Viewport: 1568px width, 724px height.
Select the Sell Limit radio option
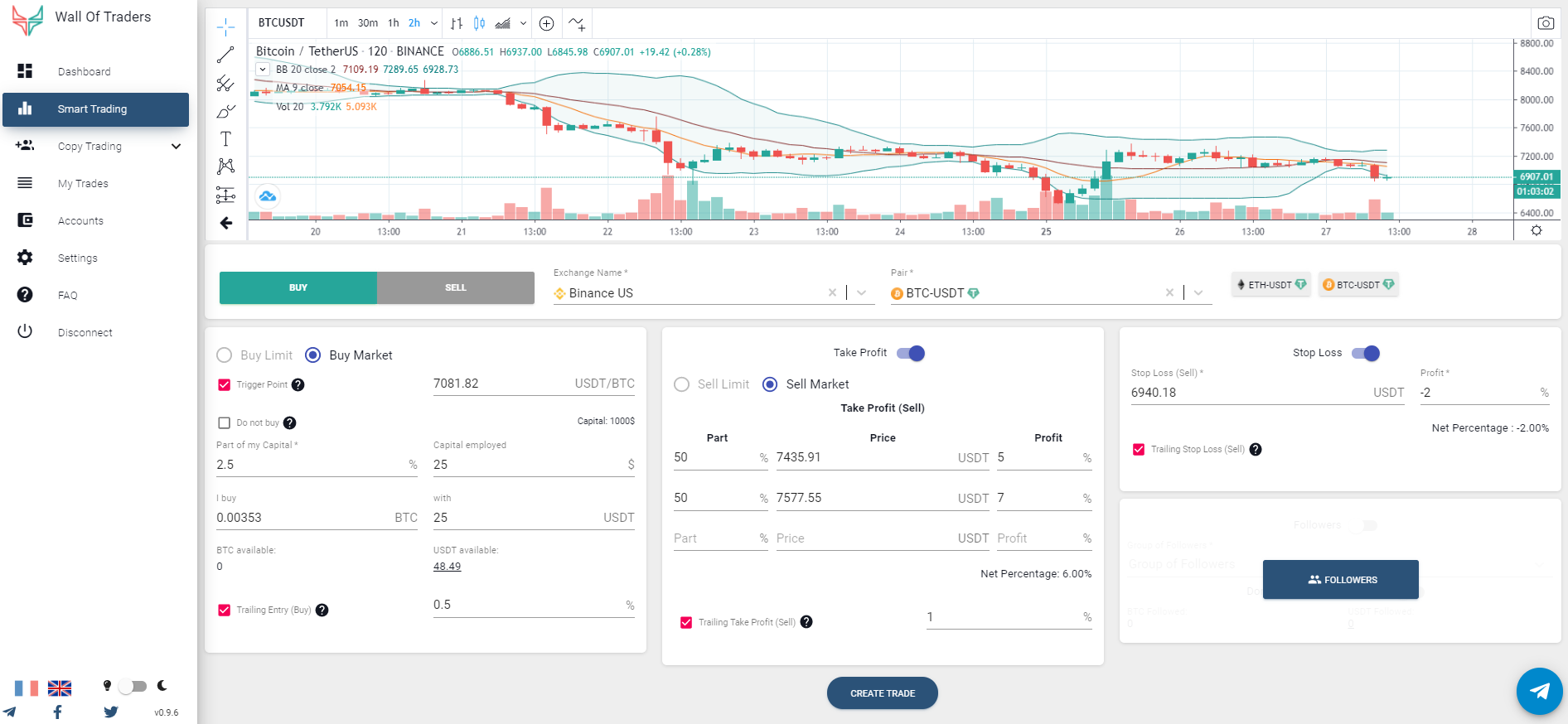tap(681, 384)
